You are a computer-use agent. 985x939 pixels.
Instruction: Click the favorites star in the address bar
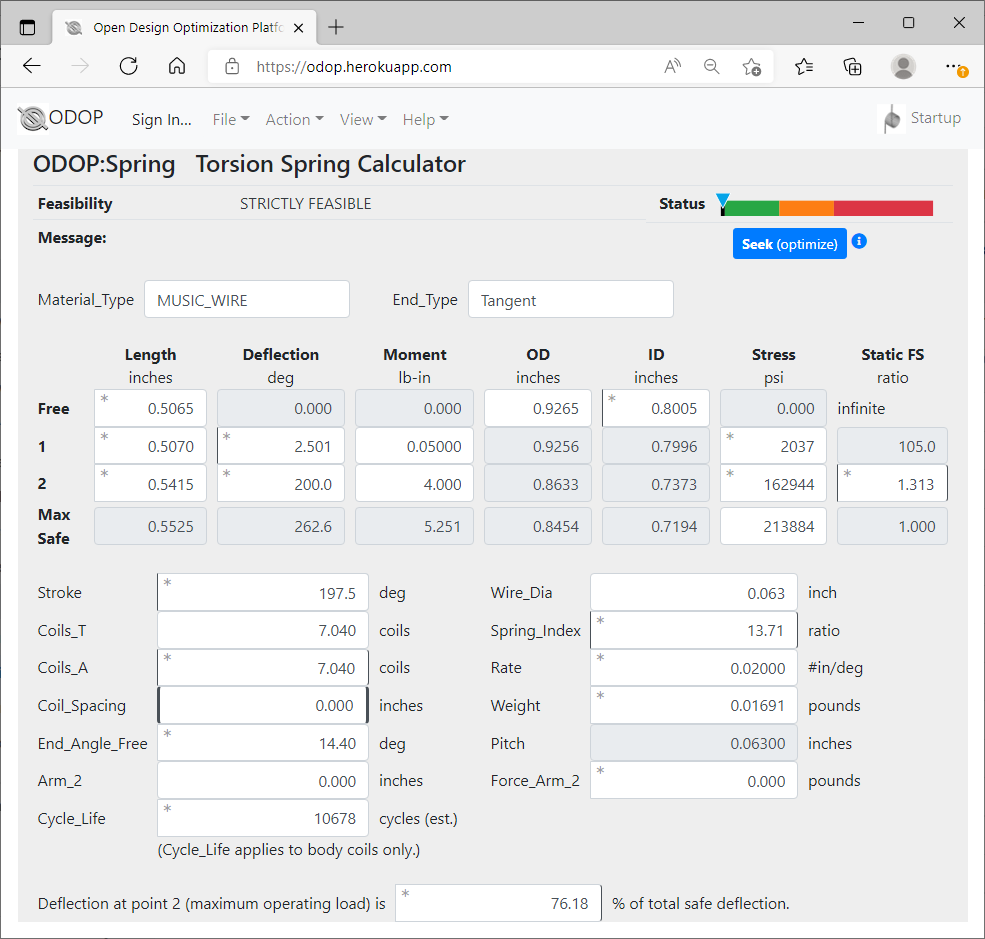click(752, 66)
